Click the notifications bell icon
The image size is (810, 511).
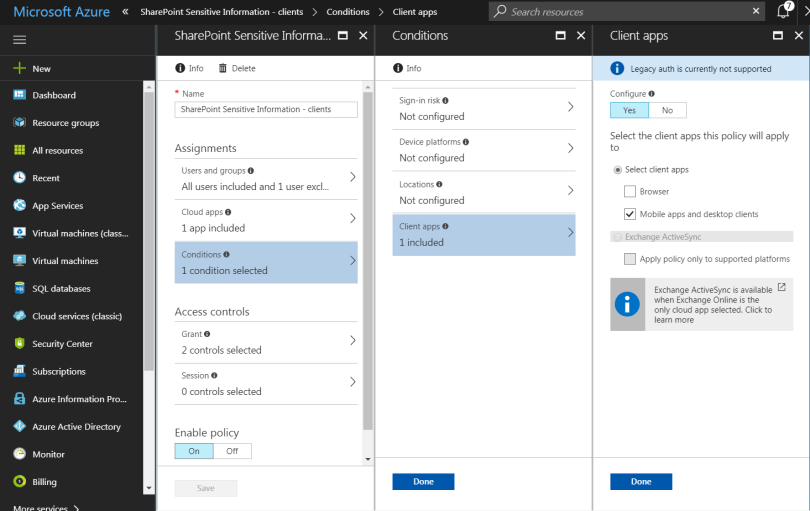tap(783, 12)
